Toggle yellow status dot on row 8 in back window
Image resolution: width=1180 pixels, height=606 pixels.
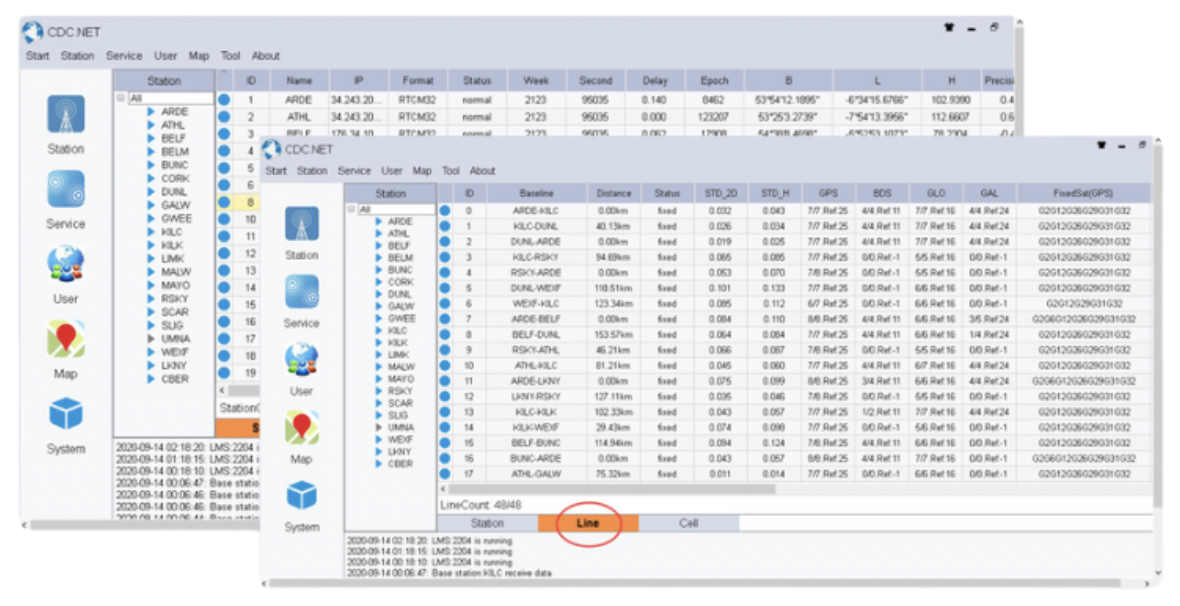point(224,201)
